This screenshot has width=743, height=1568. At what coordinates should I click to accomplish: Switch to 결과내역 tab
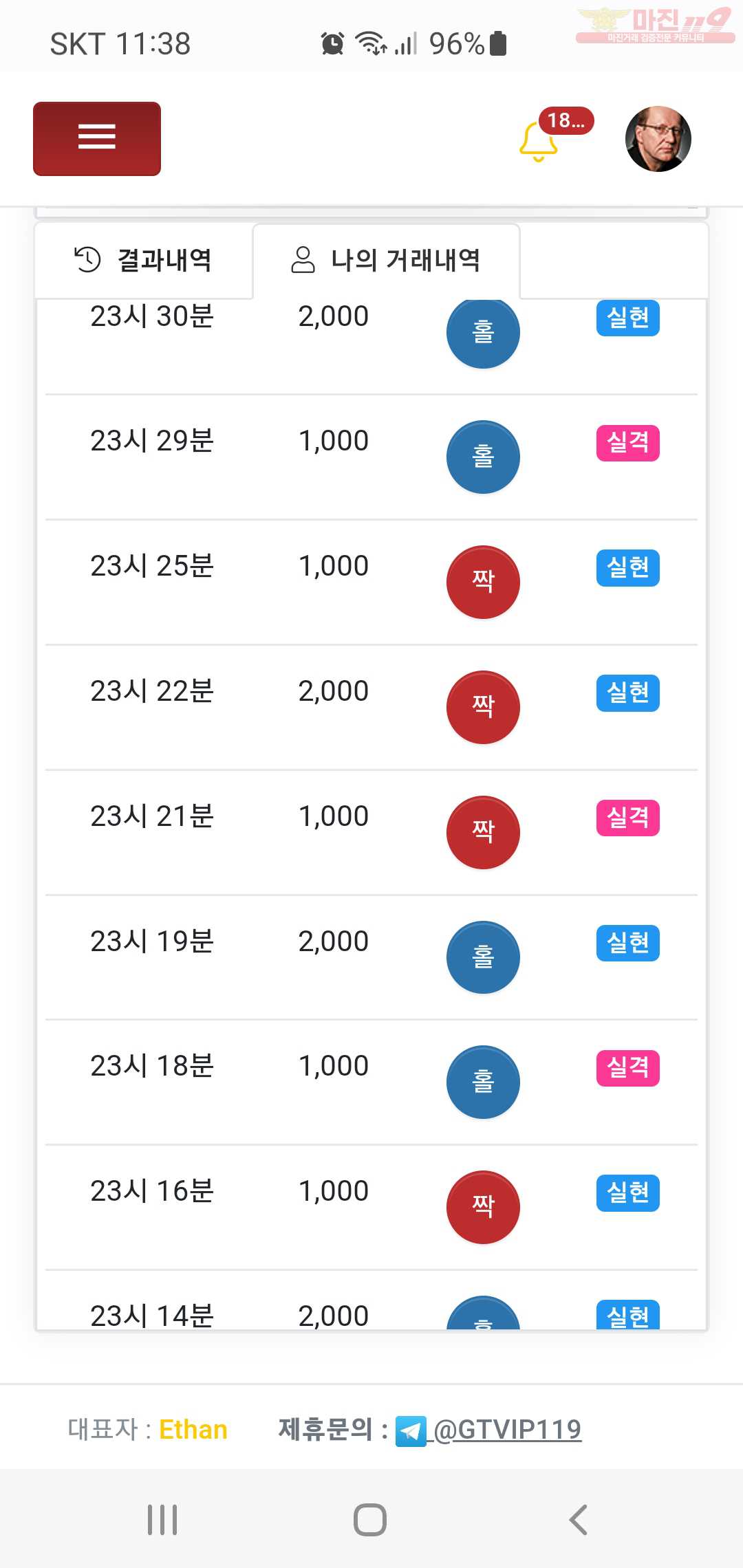pos(144,261)
